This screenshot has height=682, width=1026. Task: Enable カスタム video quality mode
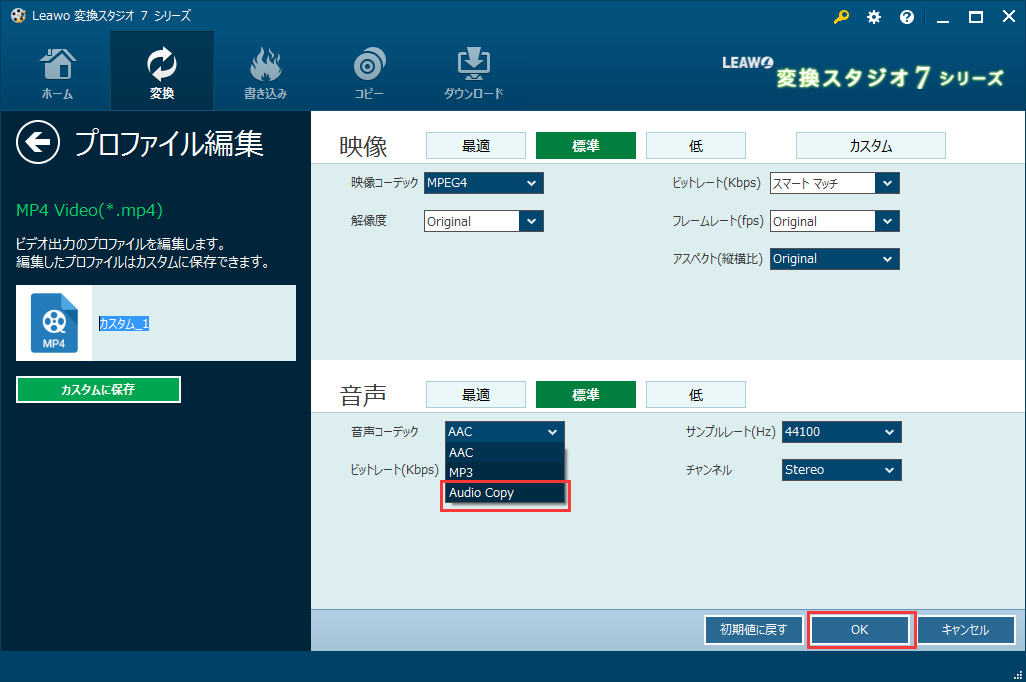[x=870, y=145]
